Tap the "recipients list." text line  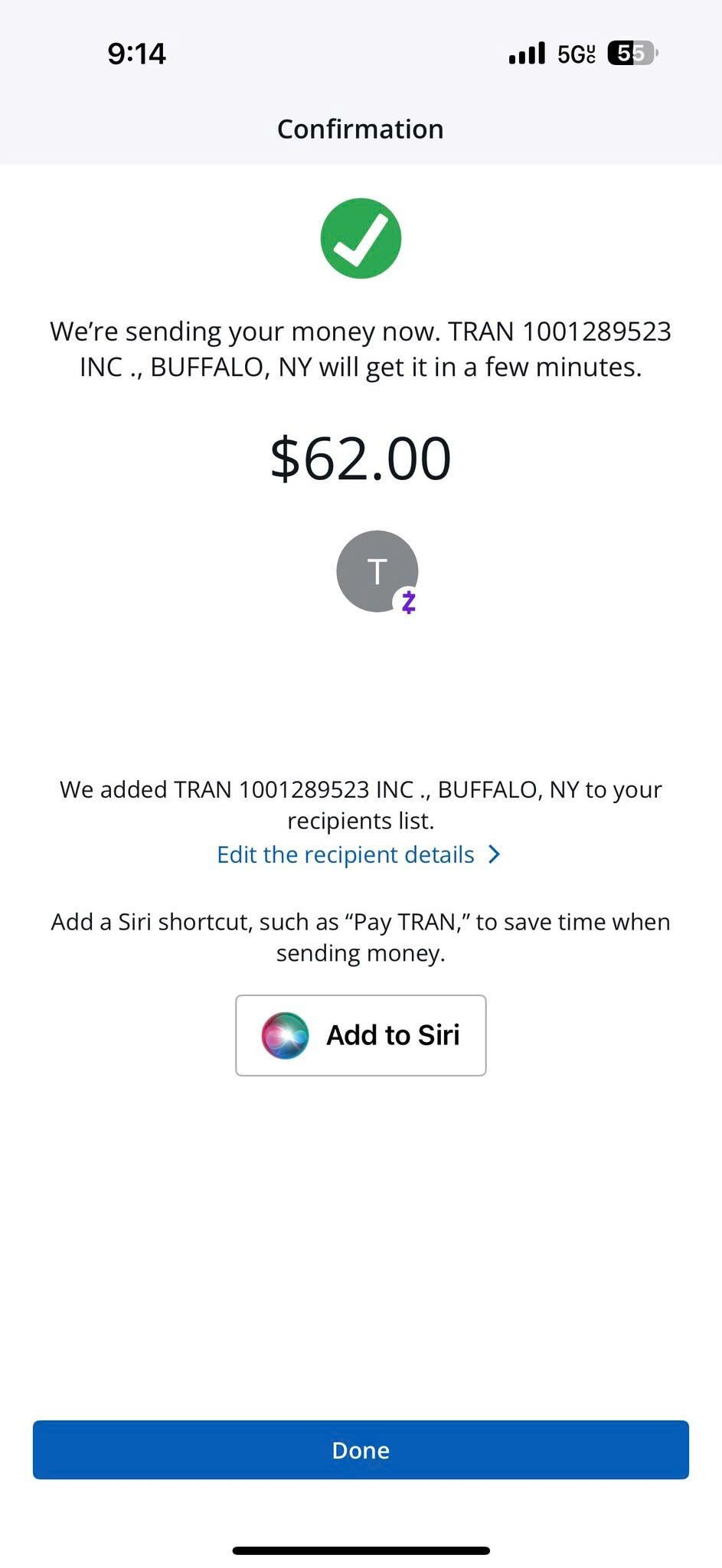click(x=361, y=821)
